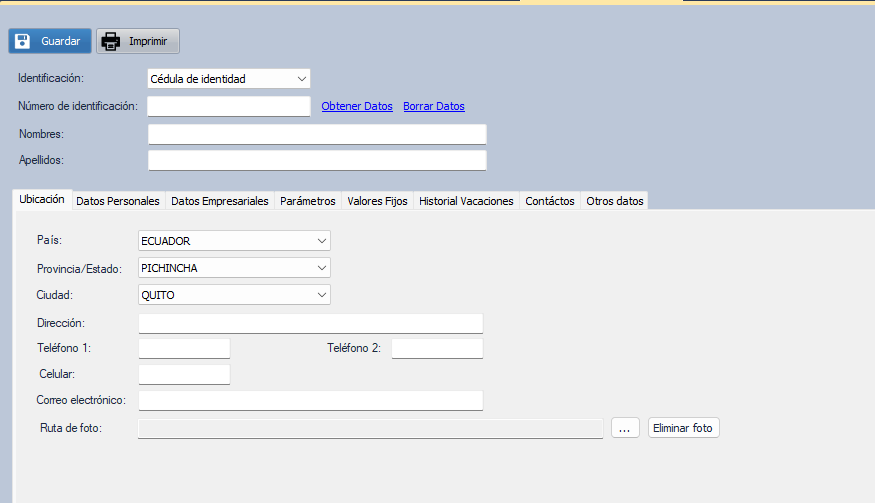Expand the País dropdown
Viewport: 875px width, 503px height.
(x=234, y=241)
